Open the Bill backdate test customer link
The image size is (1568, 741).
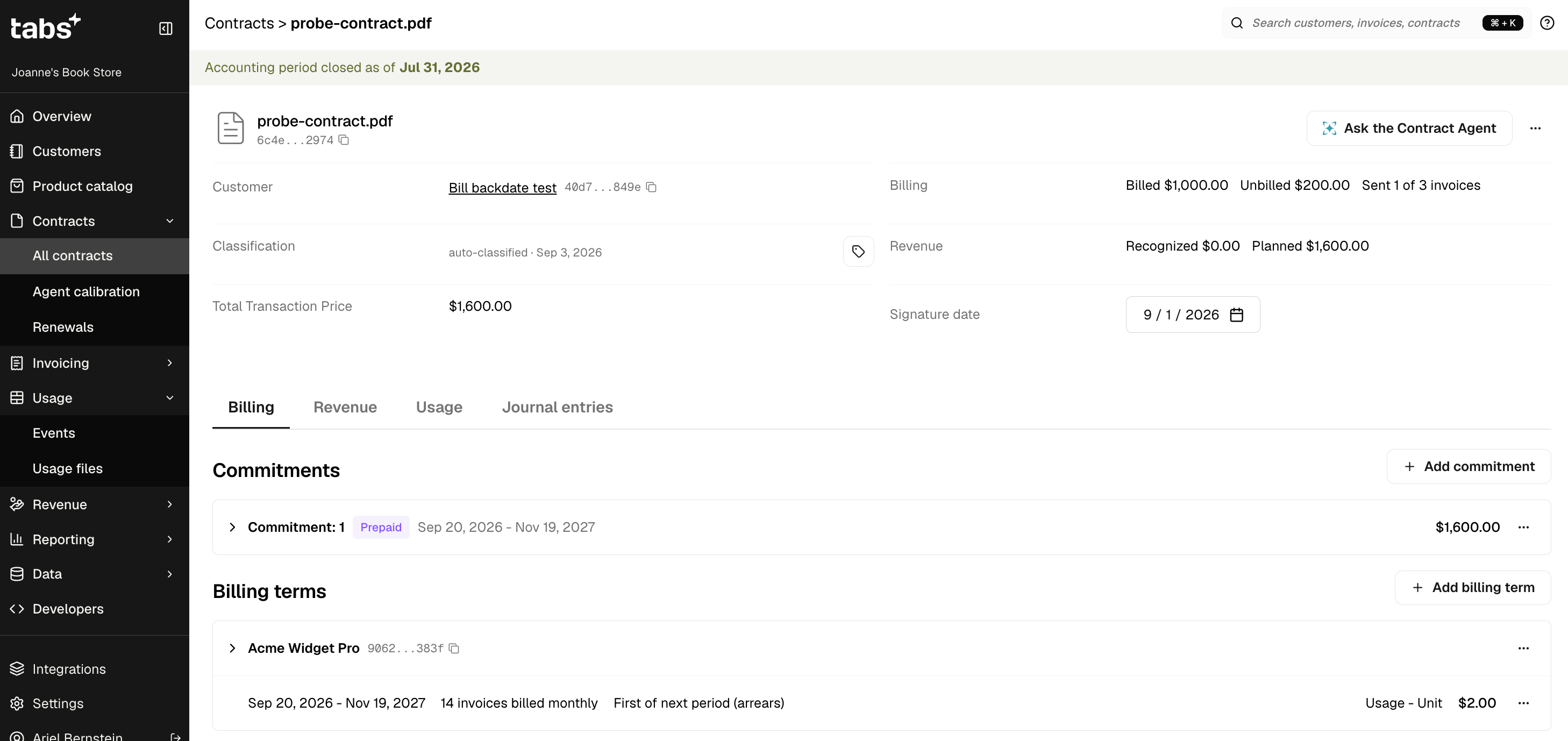tap(502, 188)
